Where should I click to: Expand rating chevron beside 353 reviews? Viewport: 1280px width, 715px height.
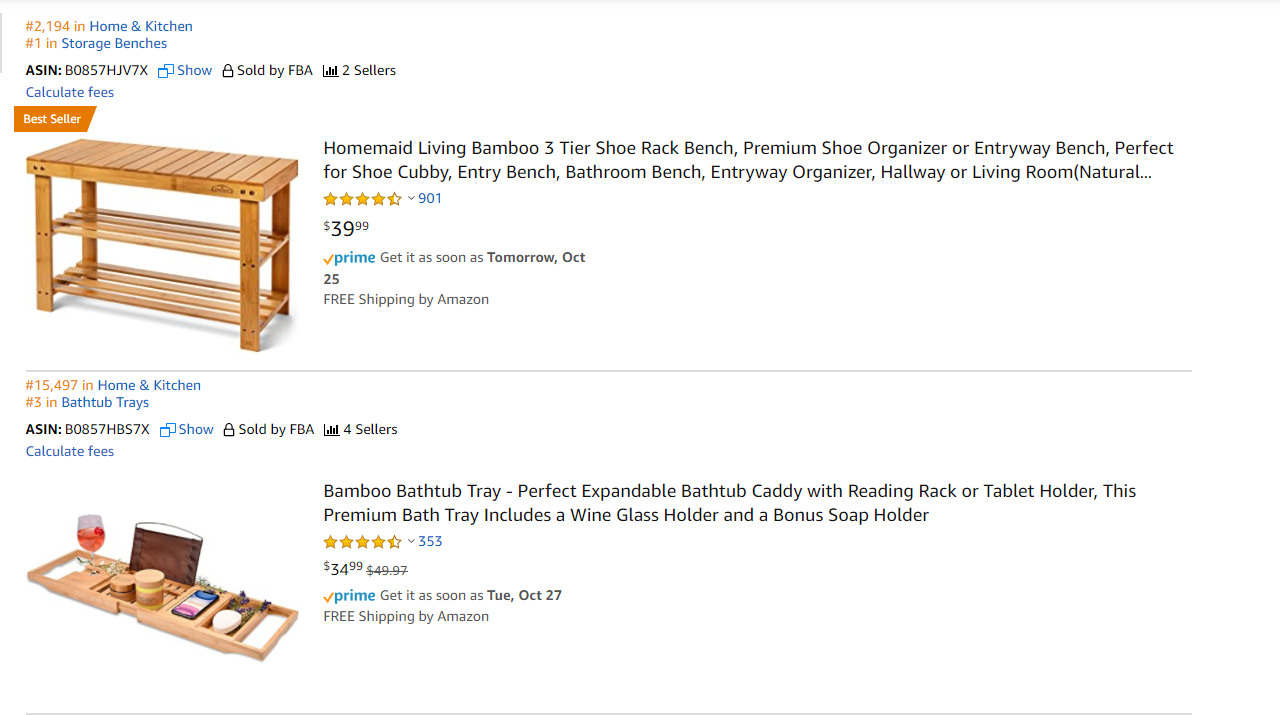411,542
